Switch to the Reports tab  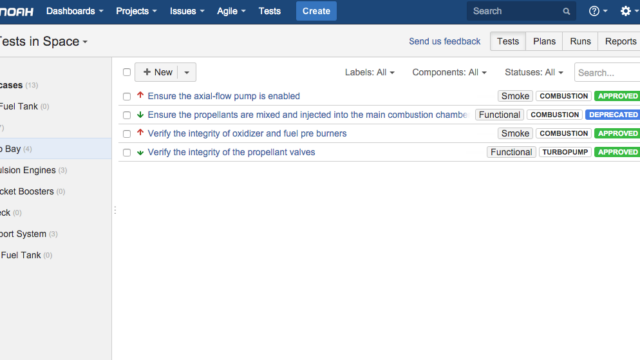coord(619,41)
